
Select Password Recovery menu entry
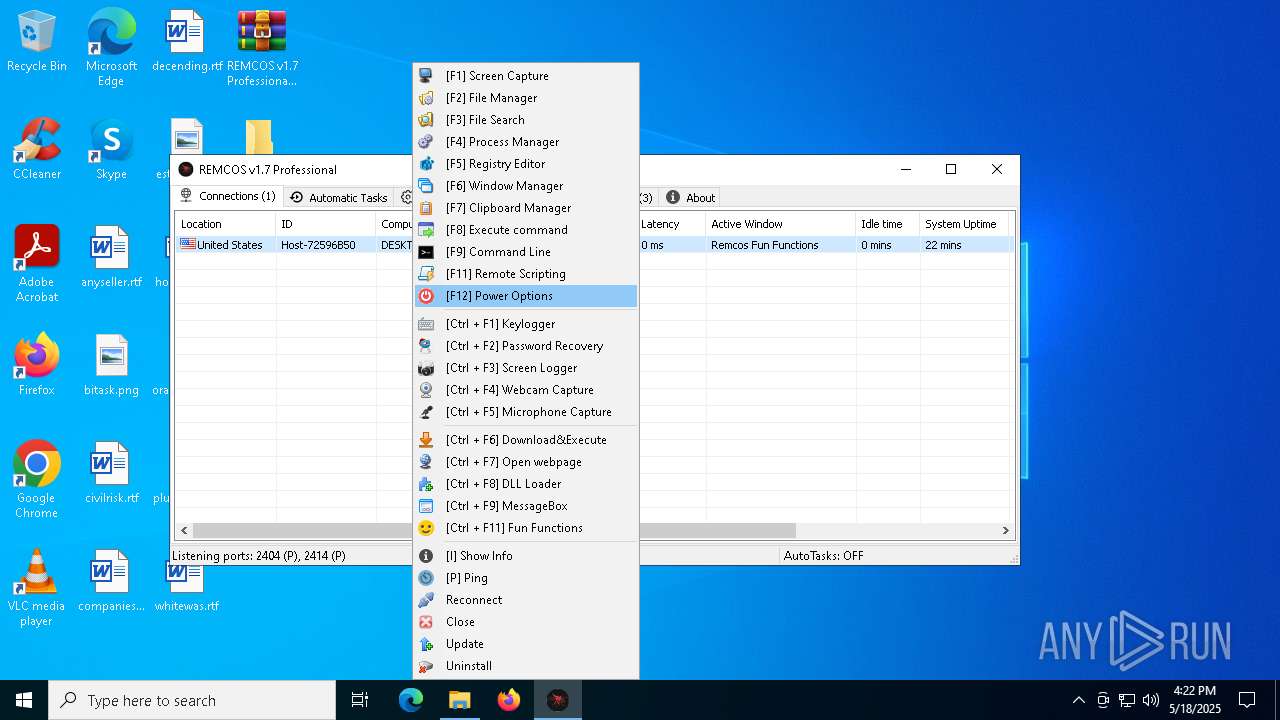[x=526, y=346]
